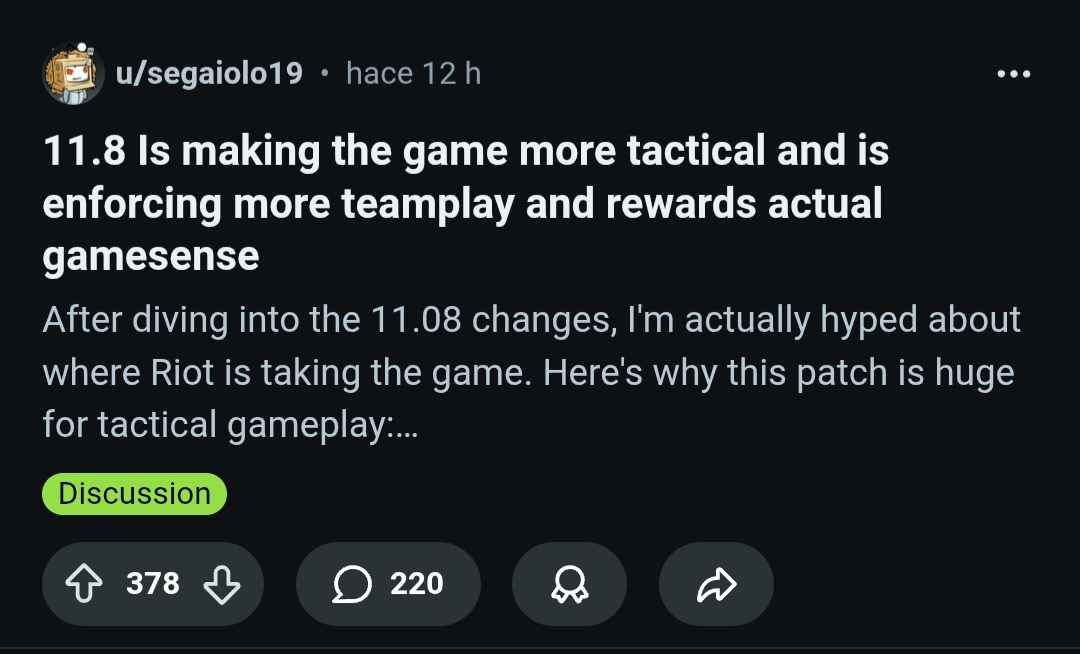The height and width of the screenshot is (654, 1080).
Task: Open the post via its bold title
Action: click(465, 203)
